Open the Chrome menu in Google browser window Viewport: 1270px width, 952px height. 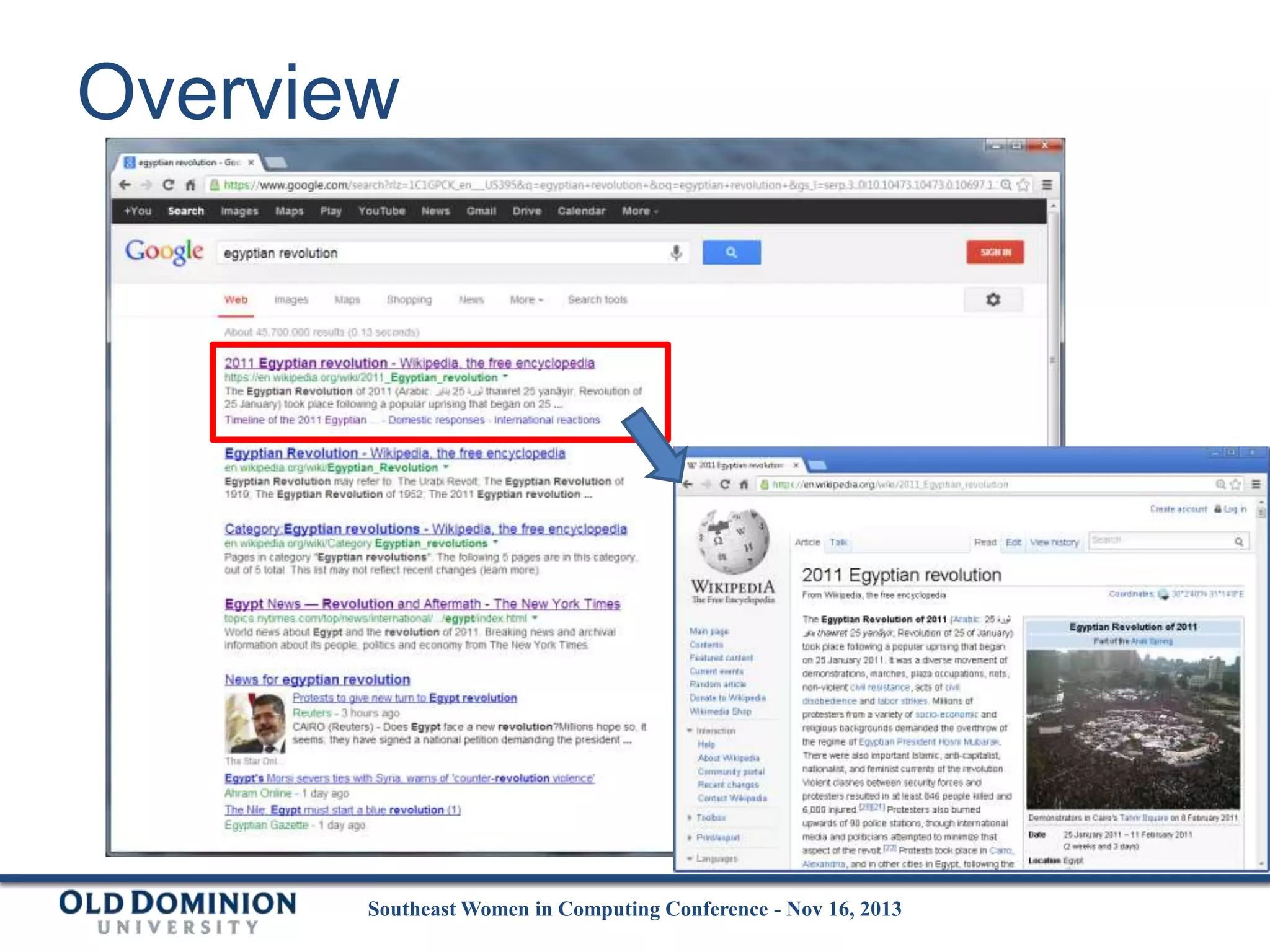1047,185
